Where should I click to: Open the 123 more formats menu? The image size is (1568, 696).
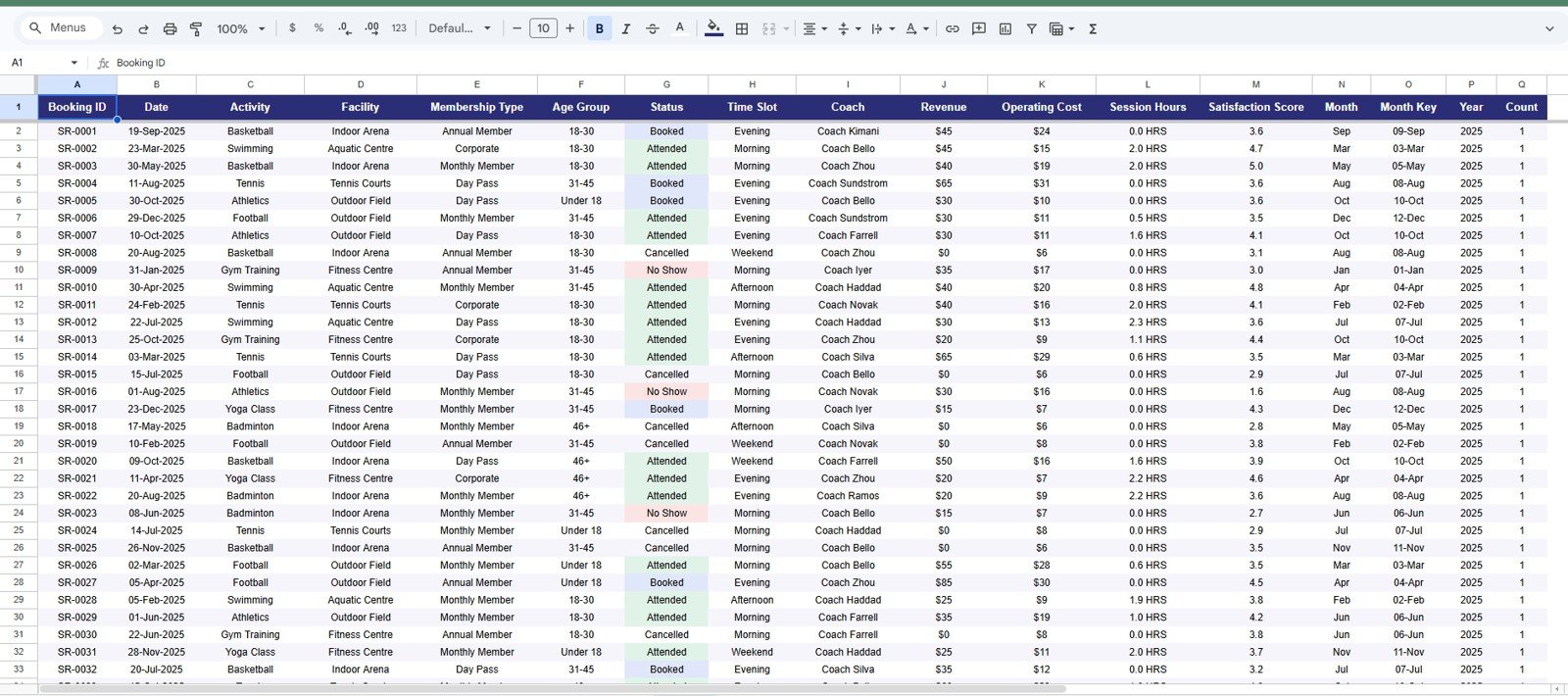[399, 28]
